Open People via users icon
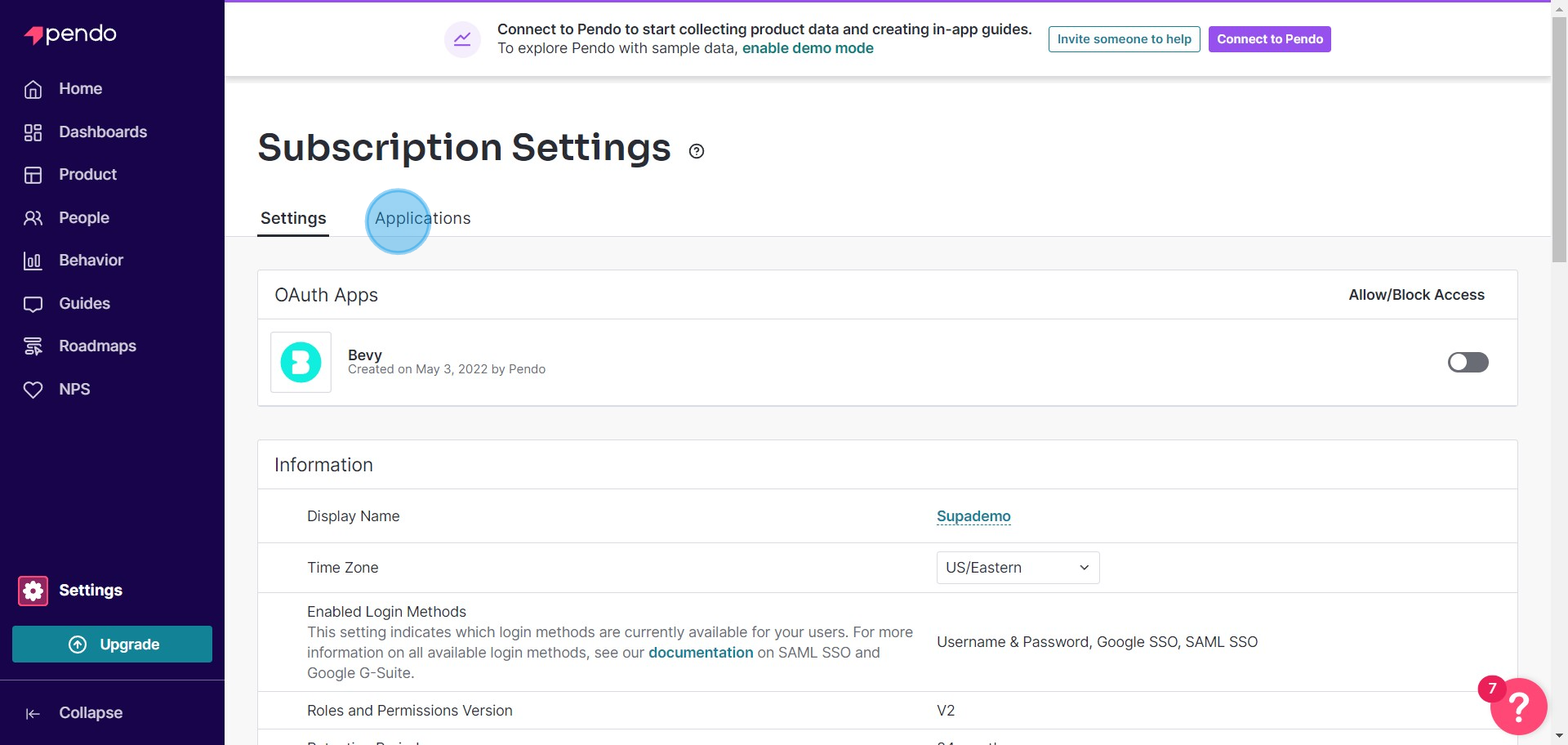The width and height of the screenshot is (1568, 745). (33, 218)
